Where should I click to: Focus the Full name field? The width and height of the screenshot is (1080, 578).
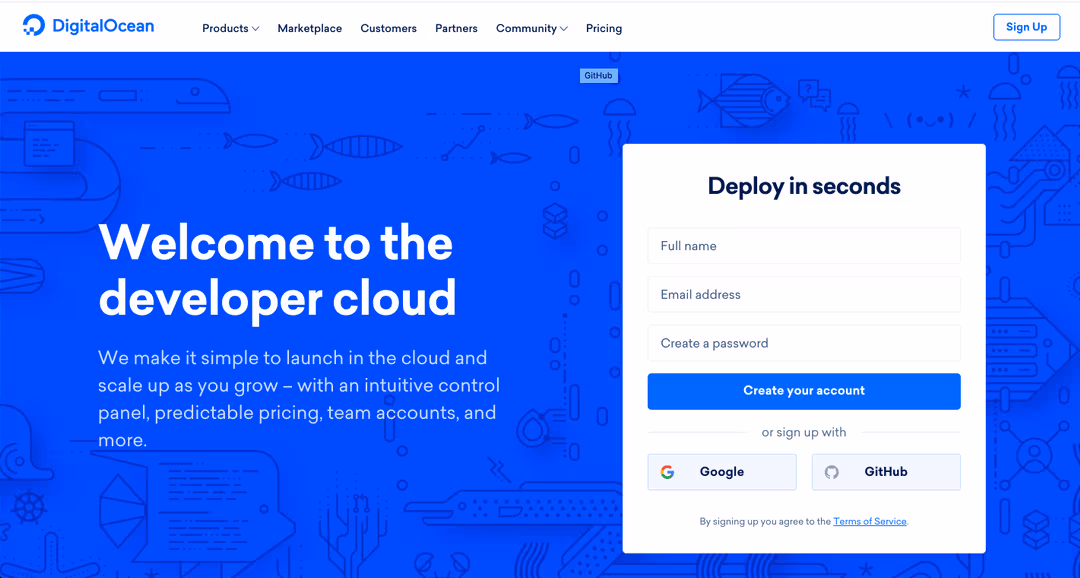(x=804, y=246)
